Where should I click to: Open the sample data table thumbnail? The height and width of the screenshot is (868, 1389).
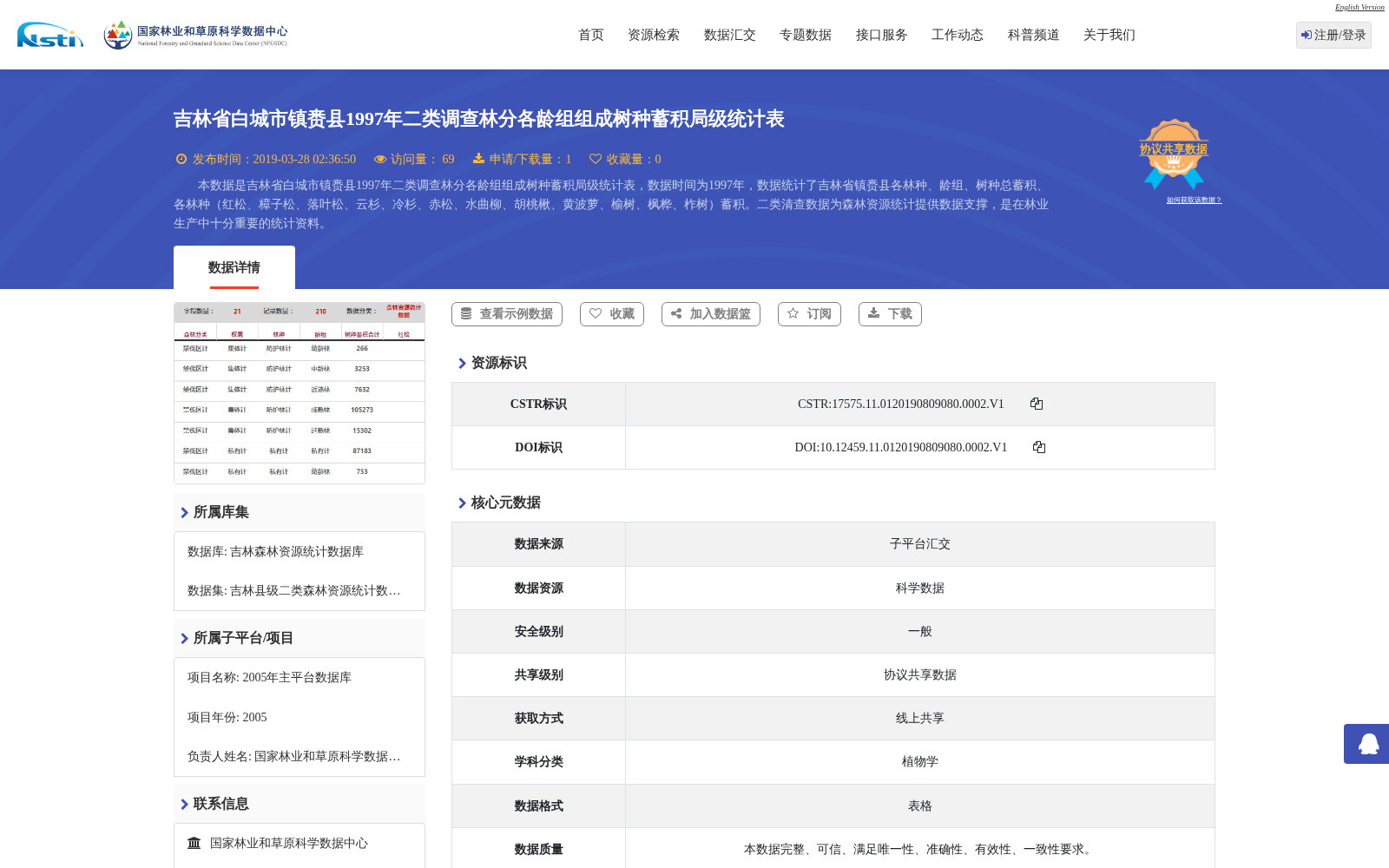pyautogui.click(x=300, y=393)
